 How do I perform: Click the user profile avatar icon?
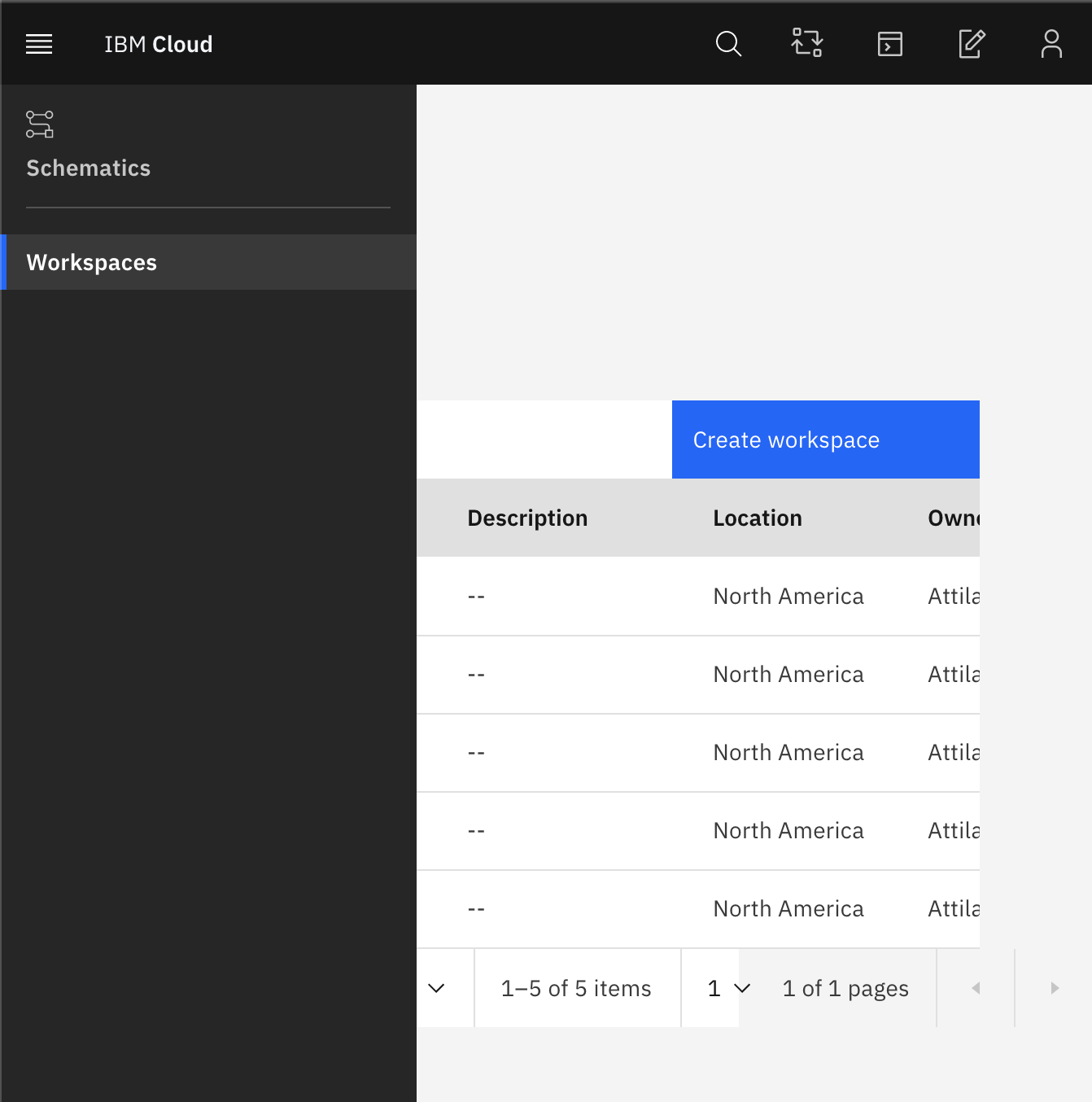point(1051,44)
